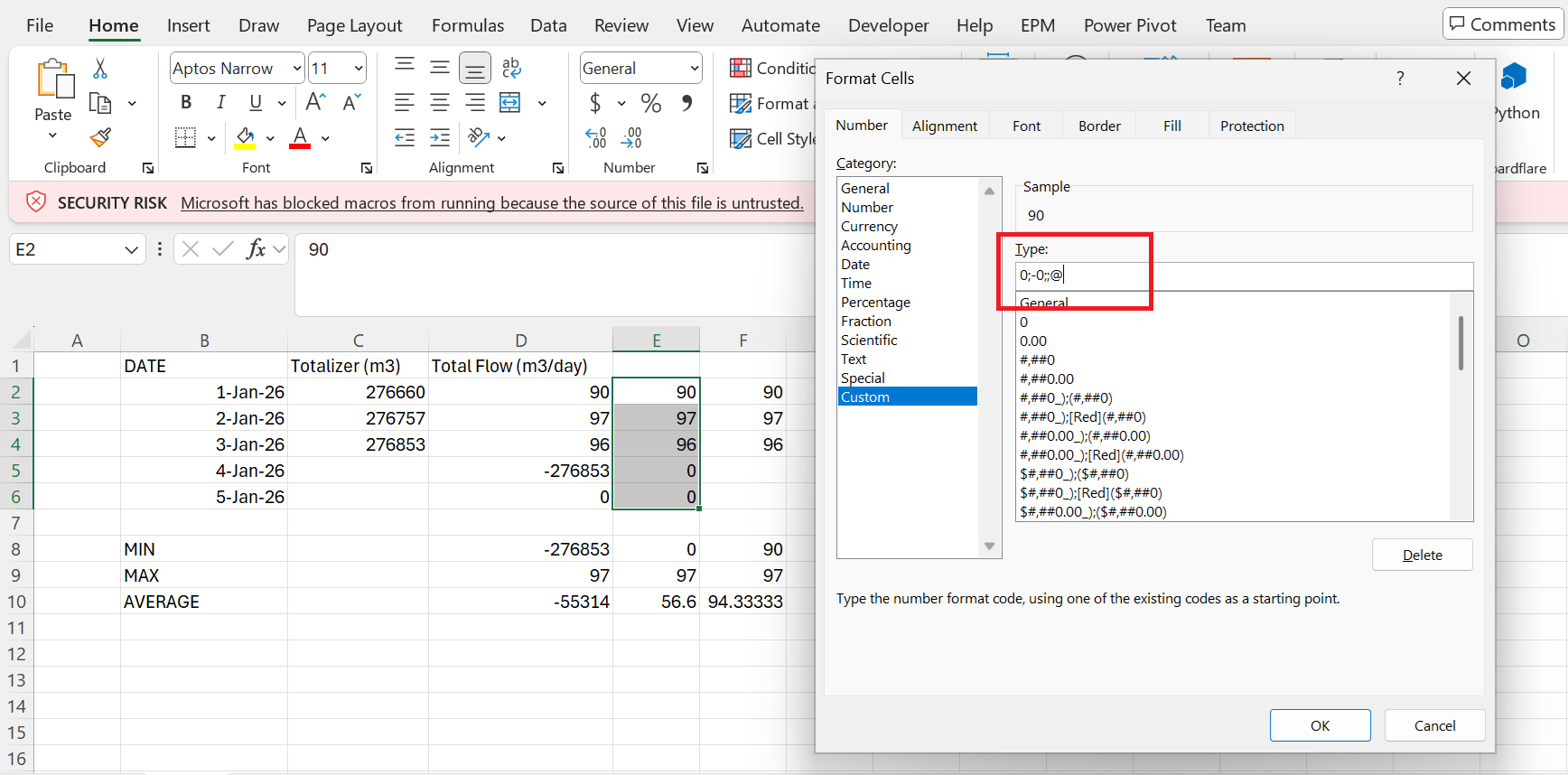Click the Comments button
Image resolution: width=1568 pixels, height=775 pixels.
(x=1502, y=24)
